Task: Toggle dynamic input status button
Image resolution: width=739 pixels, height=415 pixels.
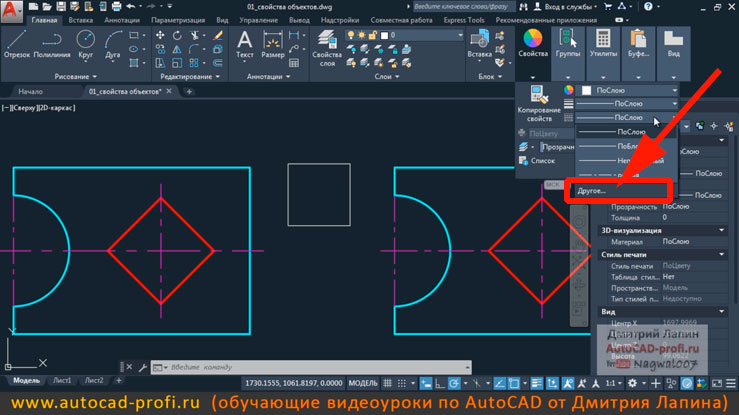Action: click(x=426, y=383)
